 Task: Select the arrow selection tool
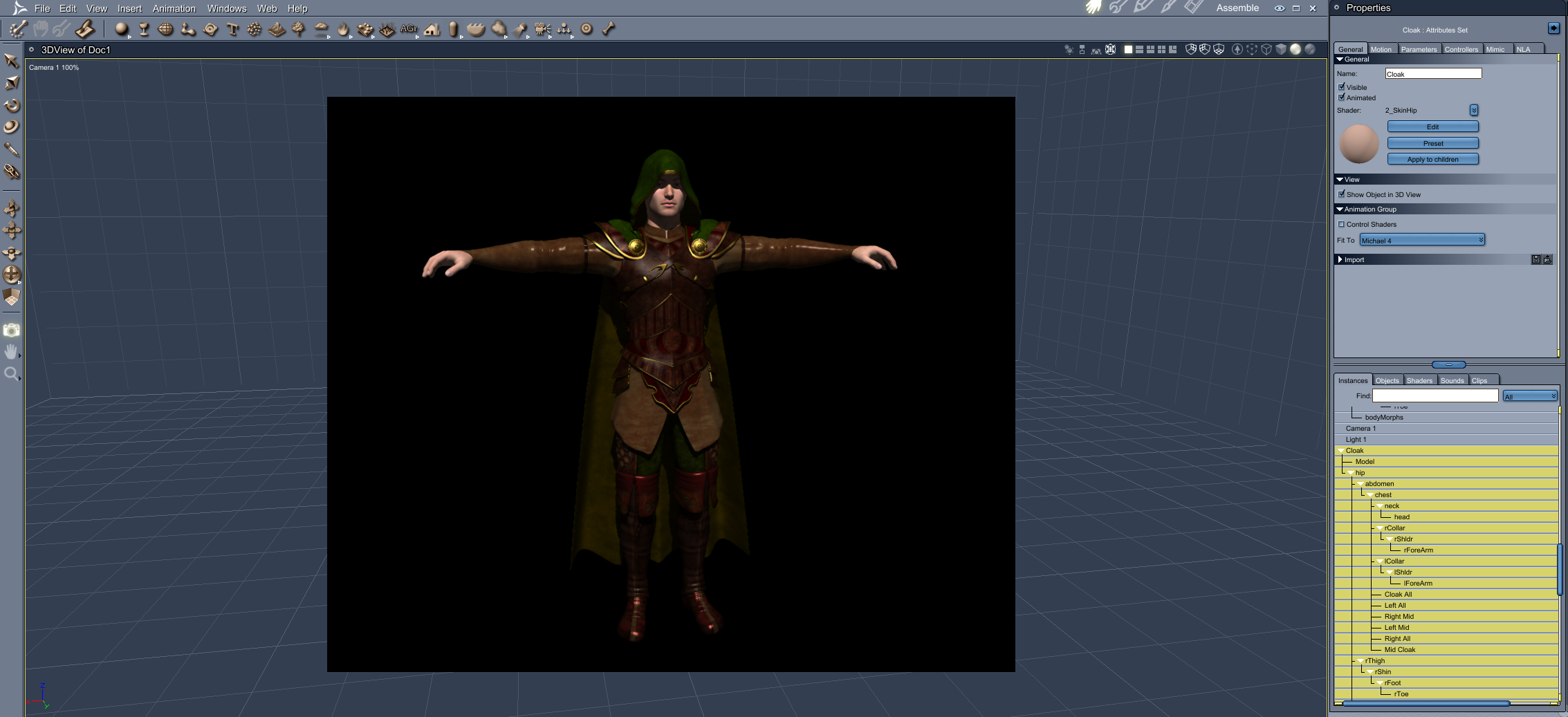tap(11, 61)
